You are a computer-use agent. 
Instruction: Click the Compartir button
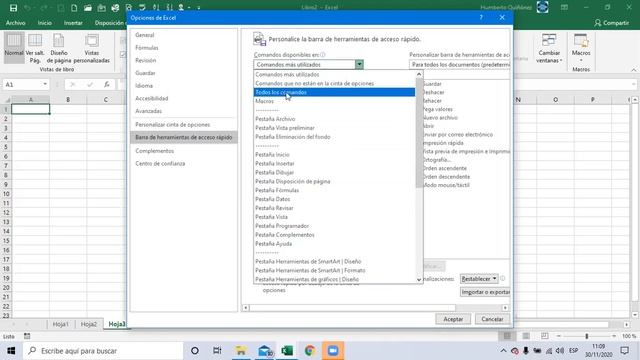[611, 23]
